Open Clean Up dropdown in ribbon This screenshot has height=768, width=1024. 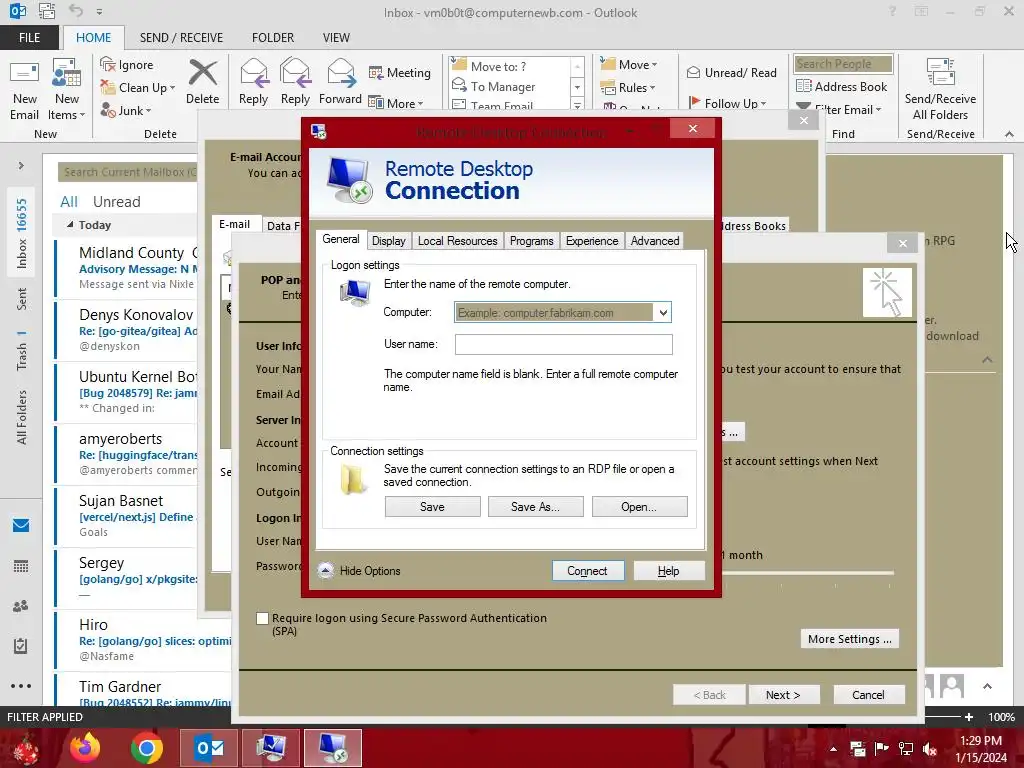(137, 88)
